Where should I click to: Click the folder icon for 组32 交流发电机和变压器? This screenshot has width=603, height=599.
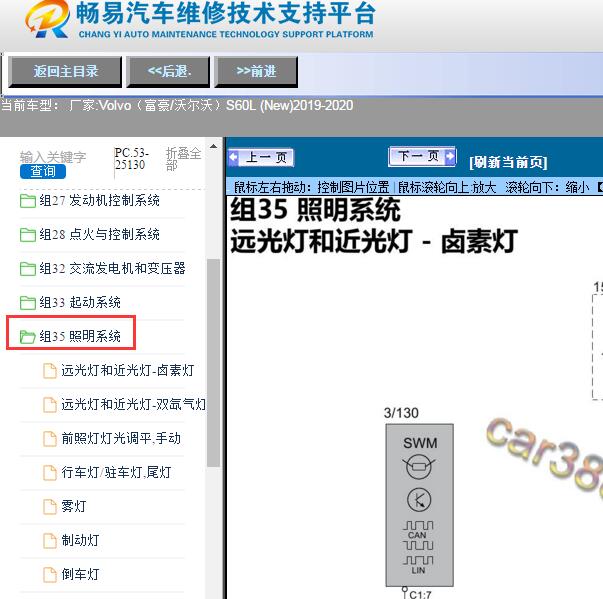pyautogui.click(x=28, y=268)
